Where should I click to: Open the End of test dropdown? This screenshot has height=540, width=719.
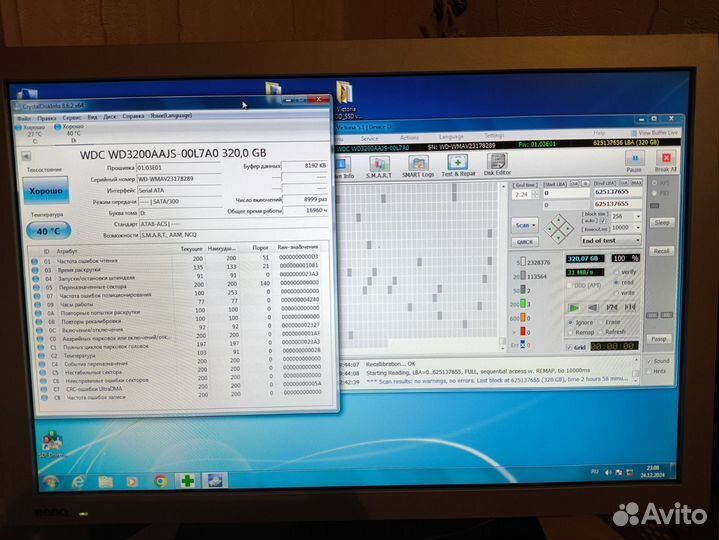pyautogui.click(x=638, y=240)
